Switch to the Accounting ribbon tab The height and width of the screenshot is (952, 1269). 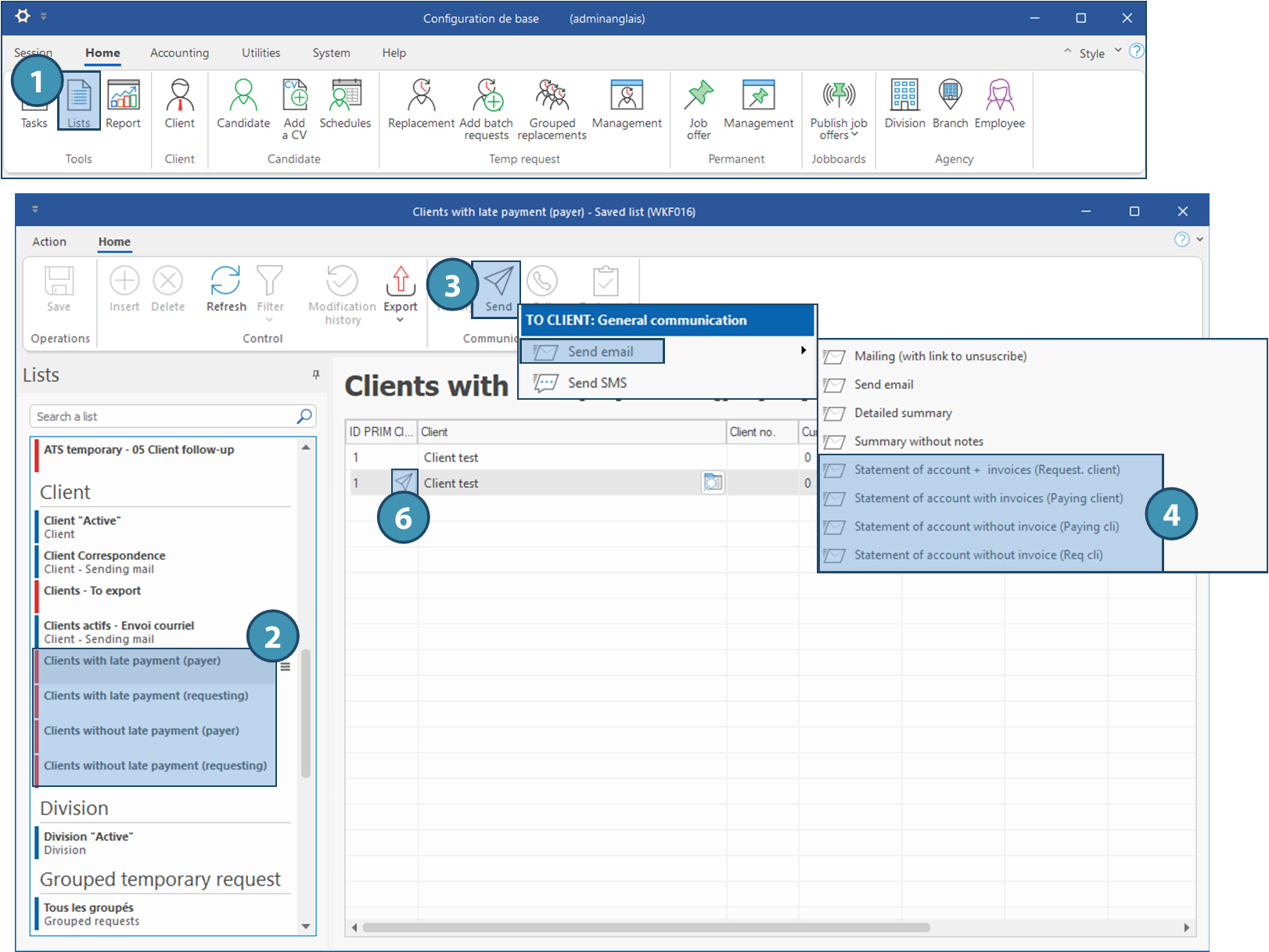[x=179, y=53]
